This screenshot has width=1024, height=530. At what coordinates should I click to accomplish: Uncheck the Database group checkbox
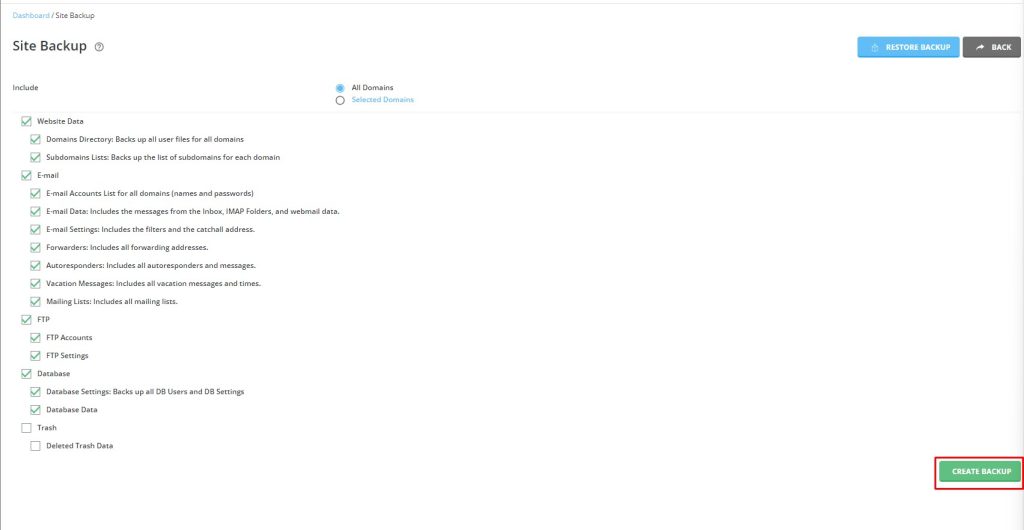pyautogui.click(x=26, y=374)
